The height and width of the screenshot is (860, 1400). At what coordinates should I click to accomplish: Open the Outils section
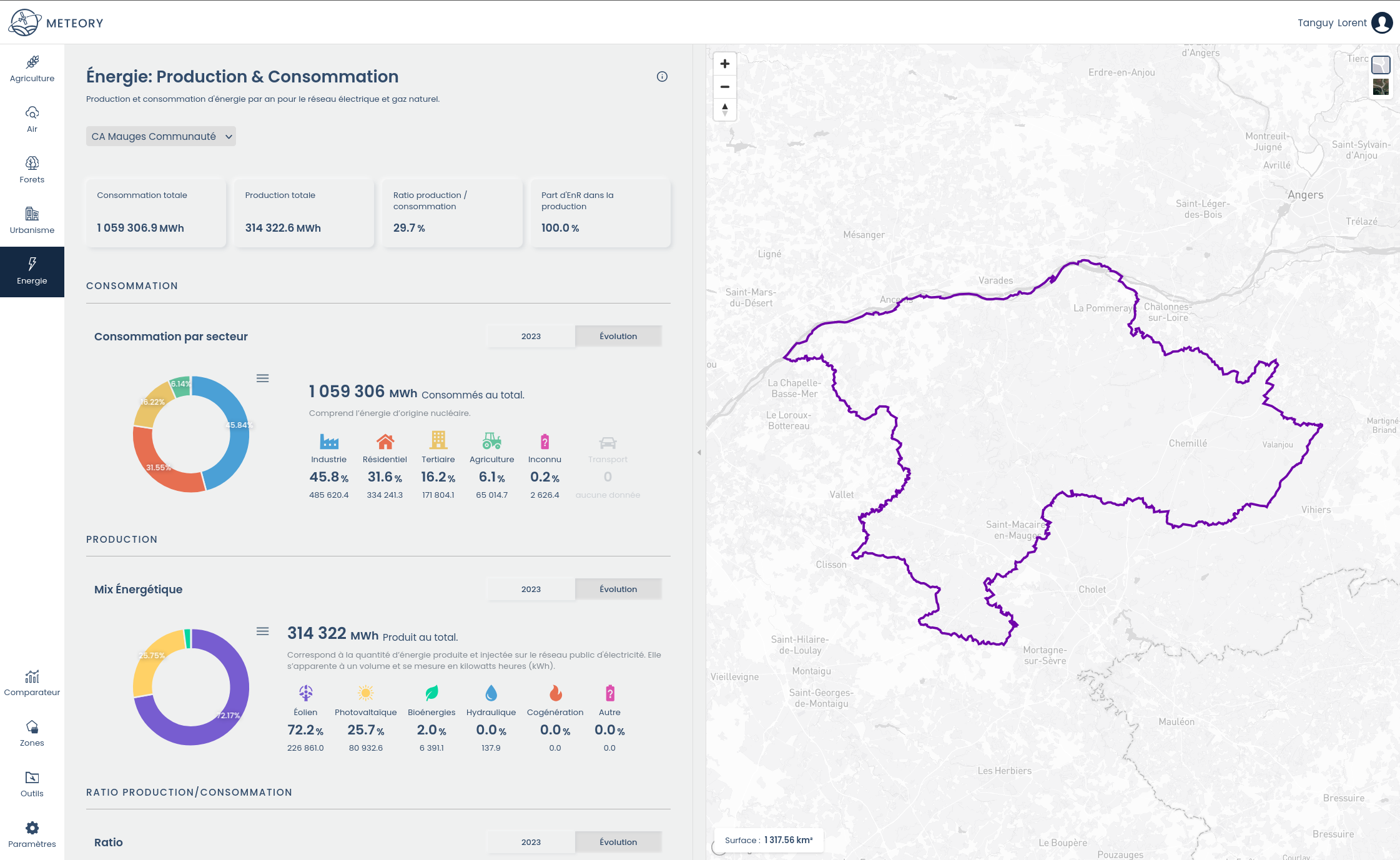click(32, 784)
